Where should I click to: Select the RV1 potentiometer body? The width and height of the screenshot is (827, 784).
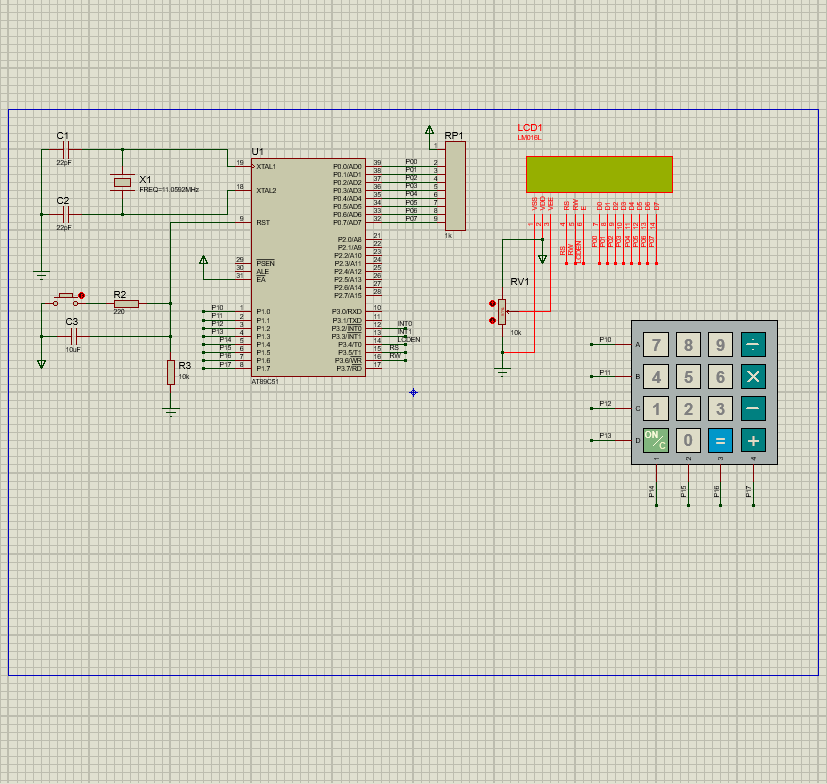point(502,312)
